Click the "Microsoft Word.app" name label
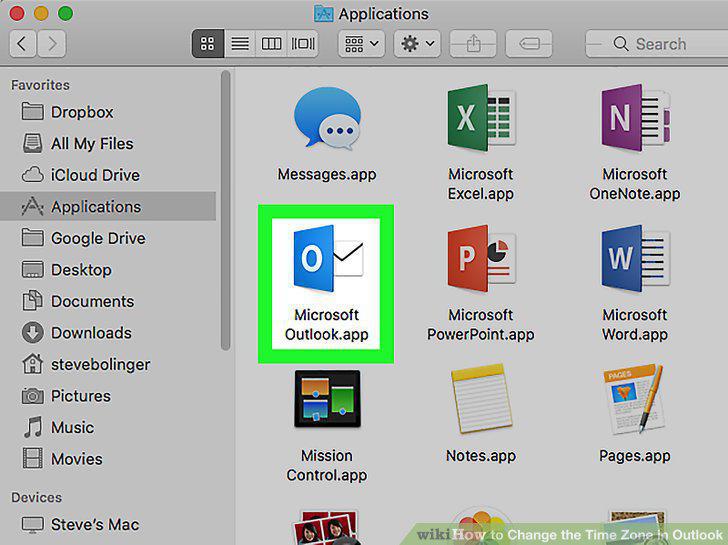 [x=635, y=324]
